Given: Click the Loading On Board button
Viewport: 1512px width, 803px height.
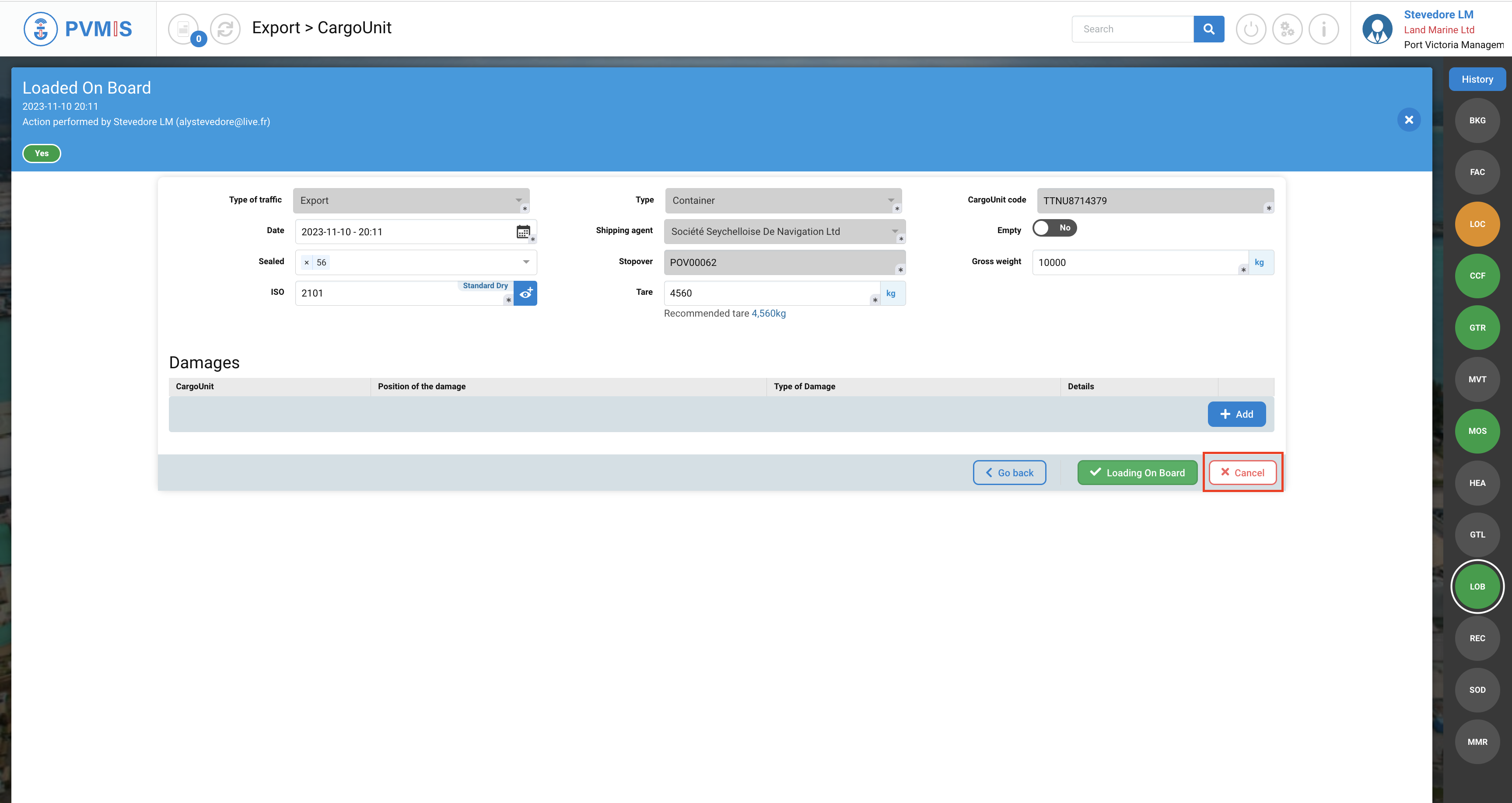Looking at the screenshot, I should pyautogui.click(x=1137, y=472).
